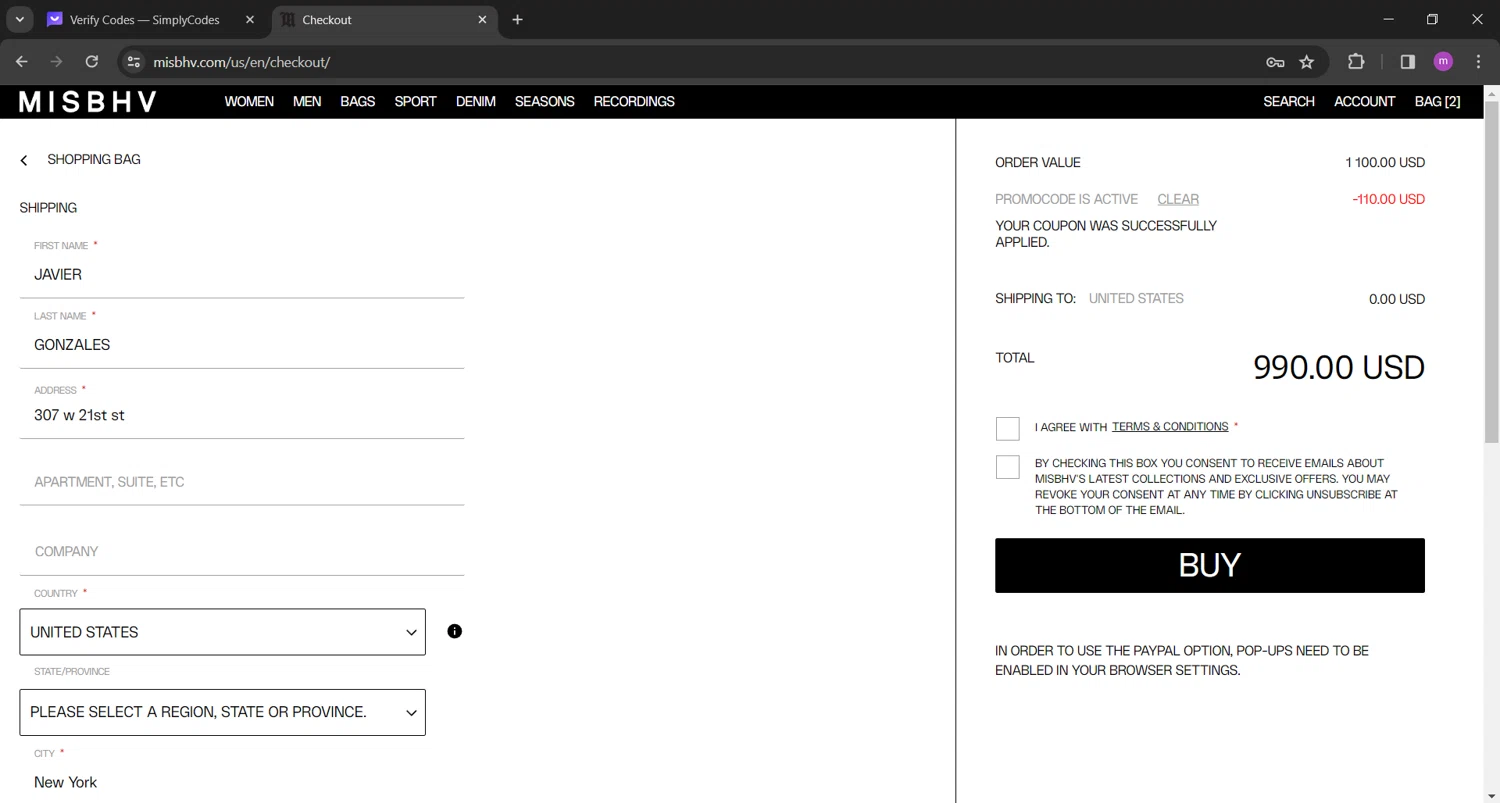The image size is (1500, 803).
Task: Click the Last Name field with GONZALES
Action: coord(242,345)
